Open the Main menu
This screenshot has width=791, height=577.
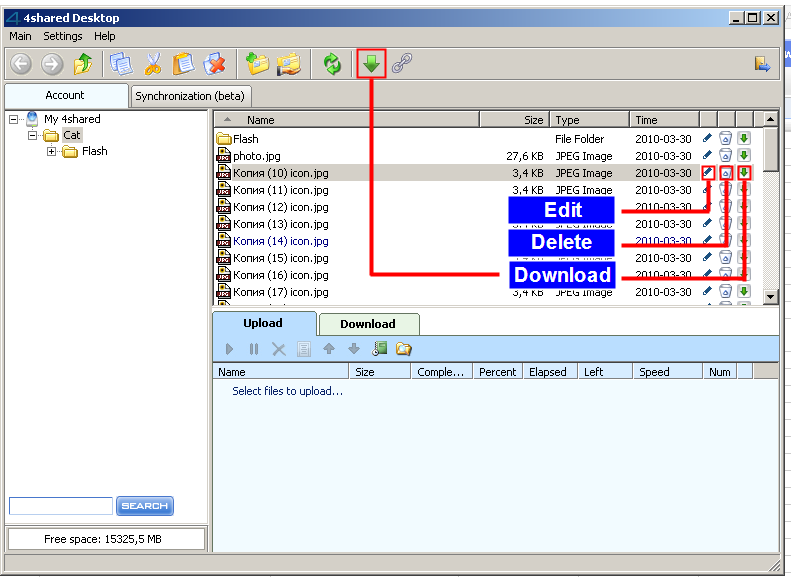coord(20,36)
